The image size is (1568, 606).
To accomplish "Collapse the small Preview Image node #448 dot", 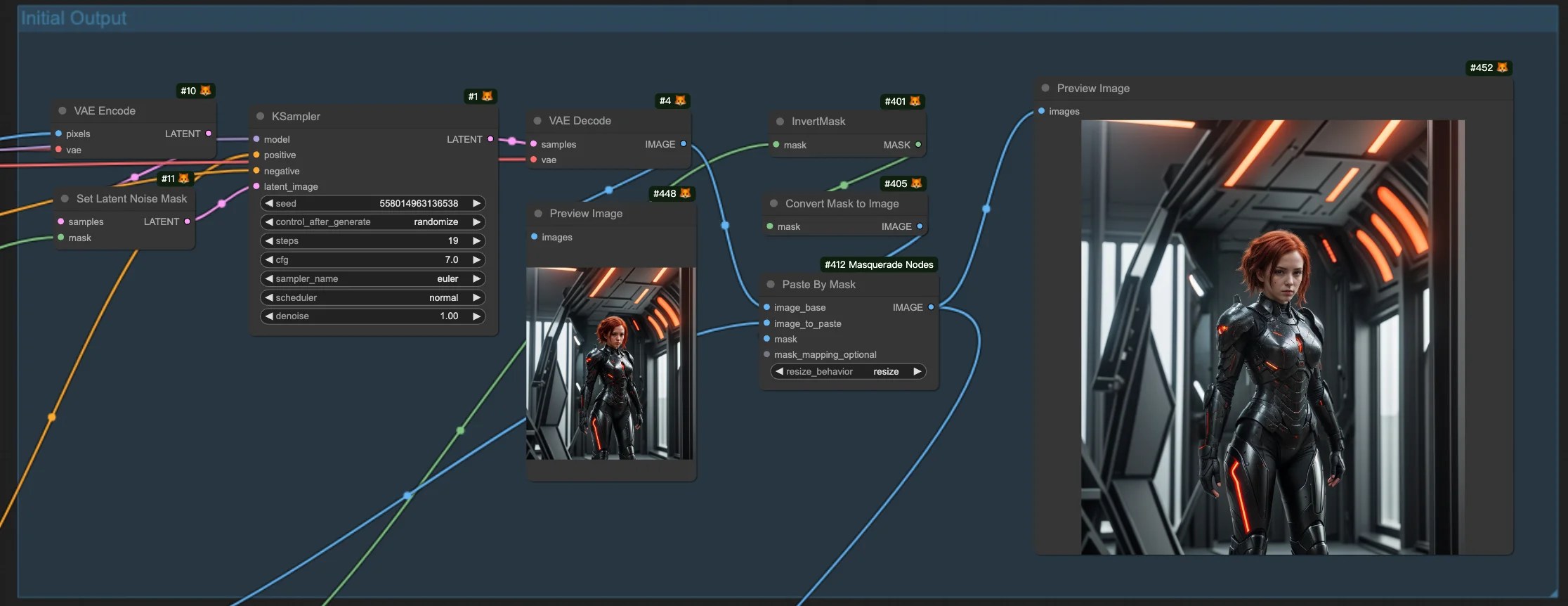I will (x=538, y=214).
